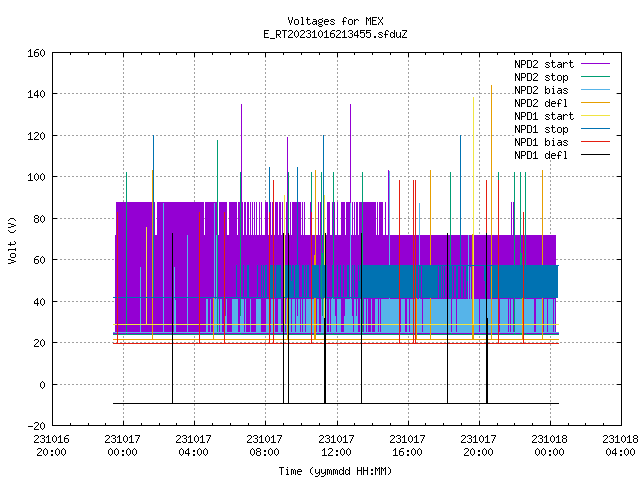Click the green NPD2 stop legend line

596,77
